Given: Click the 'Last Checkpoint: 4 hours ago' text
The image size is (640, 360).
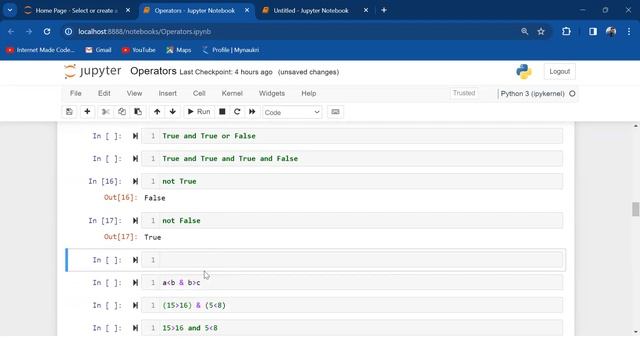Looking at the screenshot, I should 226,72.
